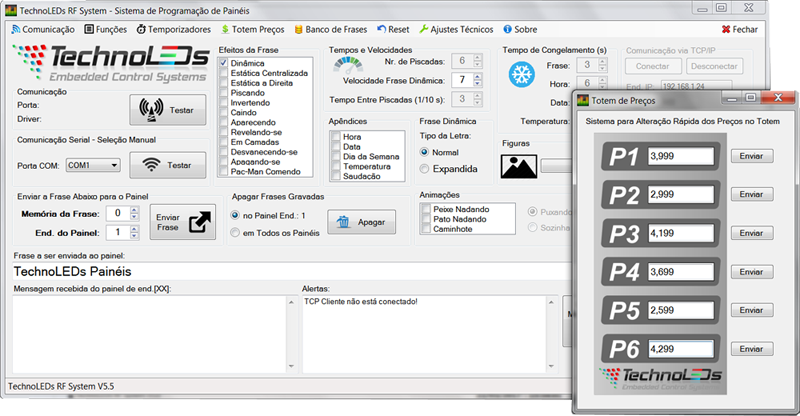Send the P4 price with Enviar
This screenshot has height=416, width=800.
click(x=752, y=272)
